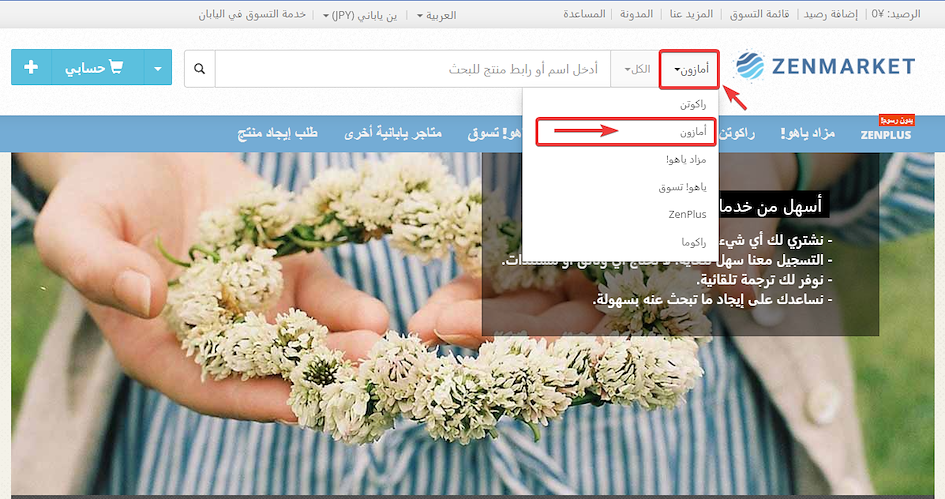Click the قائمة التسوق link
This screenshot has width=945, height=499.
tap(759, 14)
